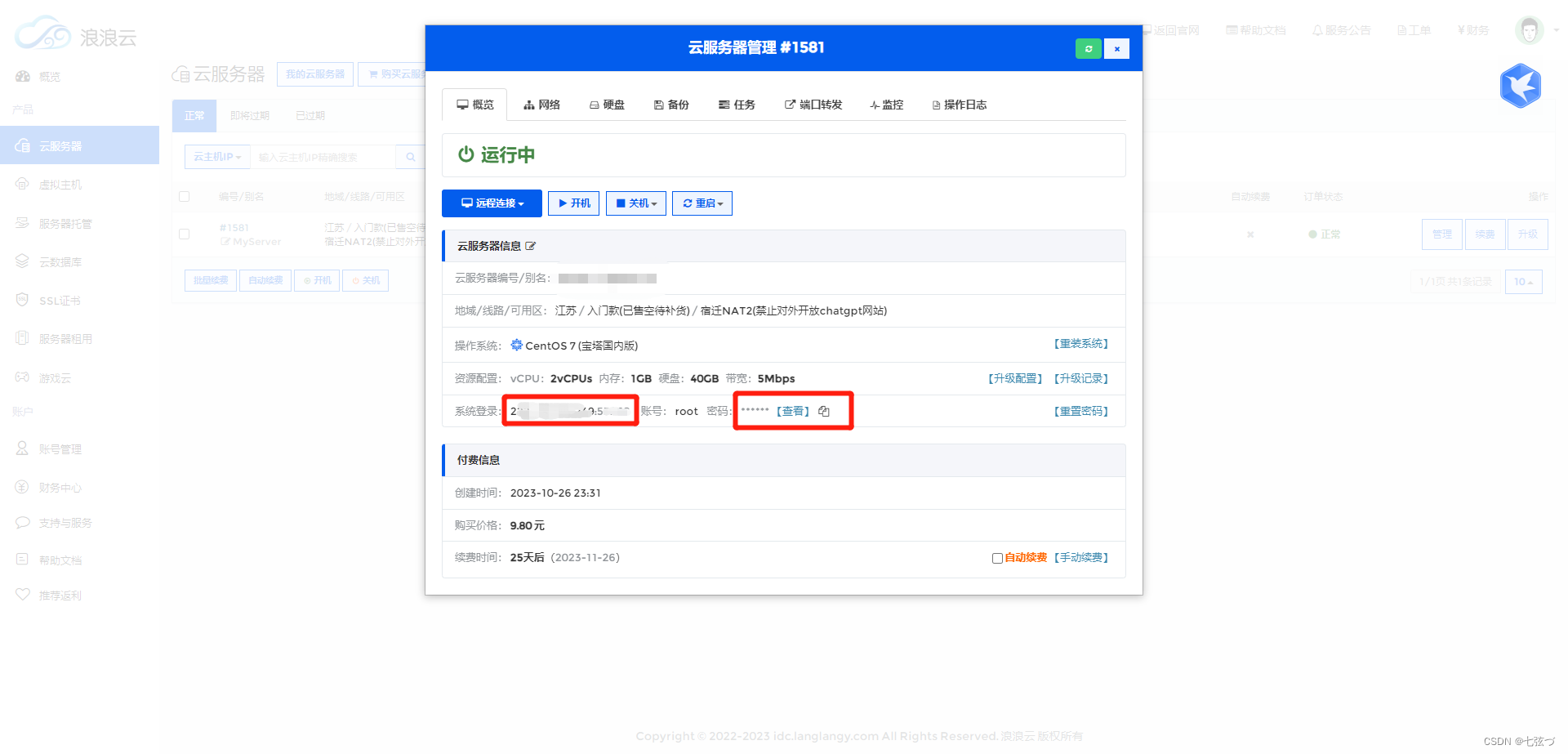Screen dimensions: 1568x754
Task: Tick the select-all checkbox in the server table
Action: pos(184,196)
